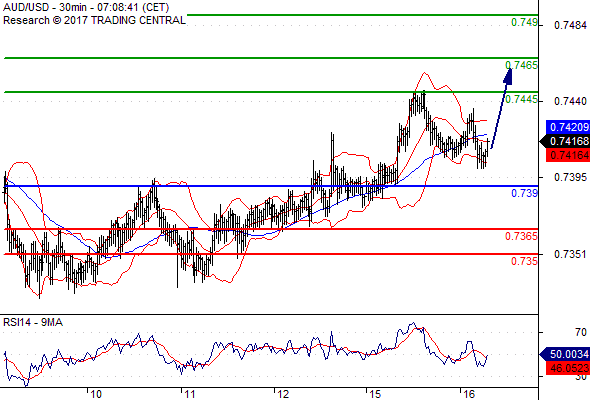Click the green 0.7445 resistance label
The height and width of the screenshot is (400, 590).
tap(521, 99)
